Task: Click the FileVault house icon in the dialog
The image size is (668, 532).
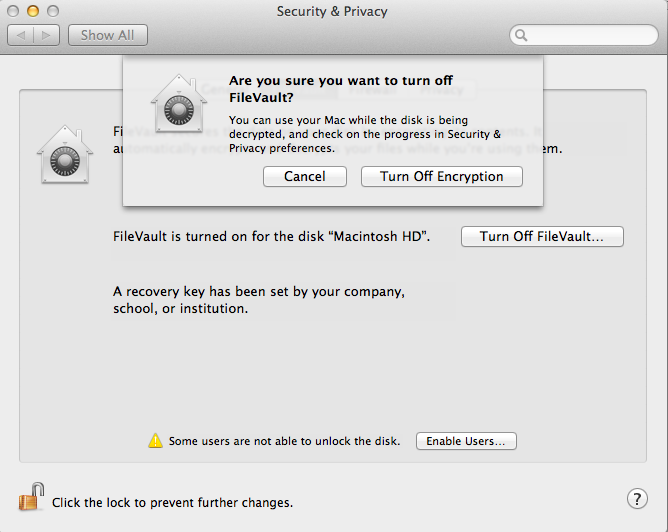Action: tap(179, 104)
